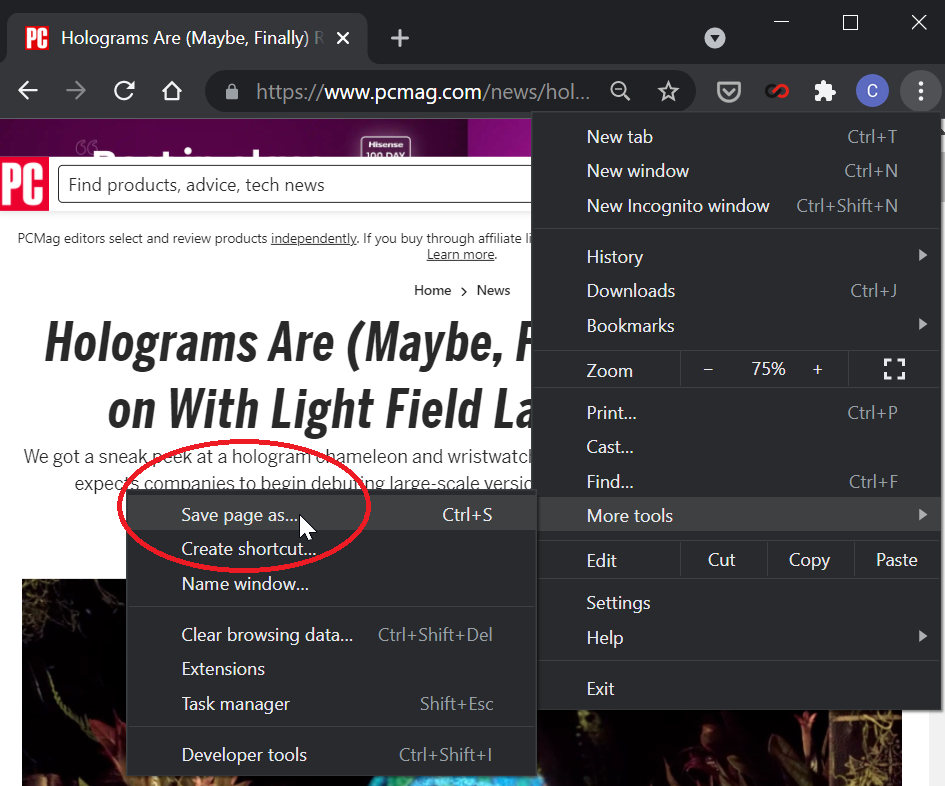Choose Cast... from the menu
The width and height of the screenshot is (945, 786).
[738, 447]
